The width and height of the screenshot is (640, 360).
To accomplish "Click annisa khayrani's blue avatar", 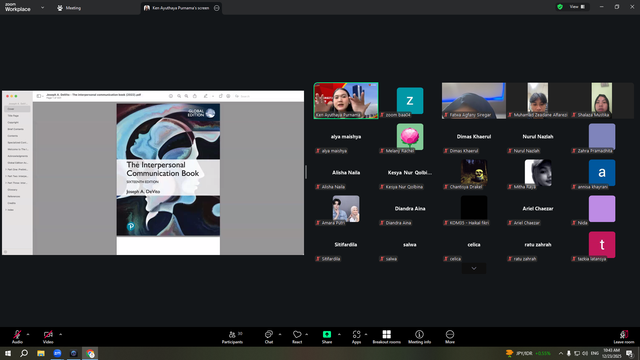I will click(x=602, y=173).
